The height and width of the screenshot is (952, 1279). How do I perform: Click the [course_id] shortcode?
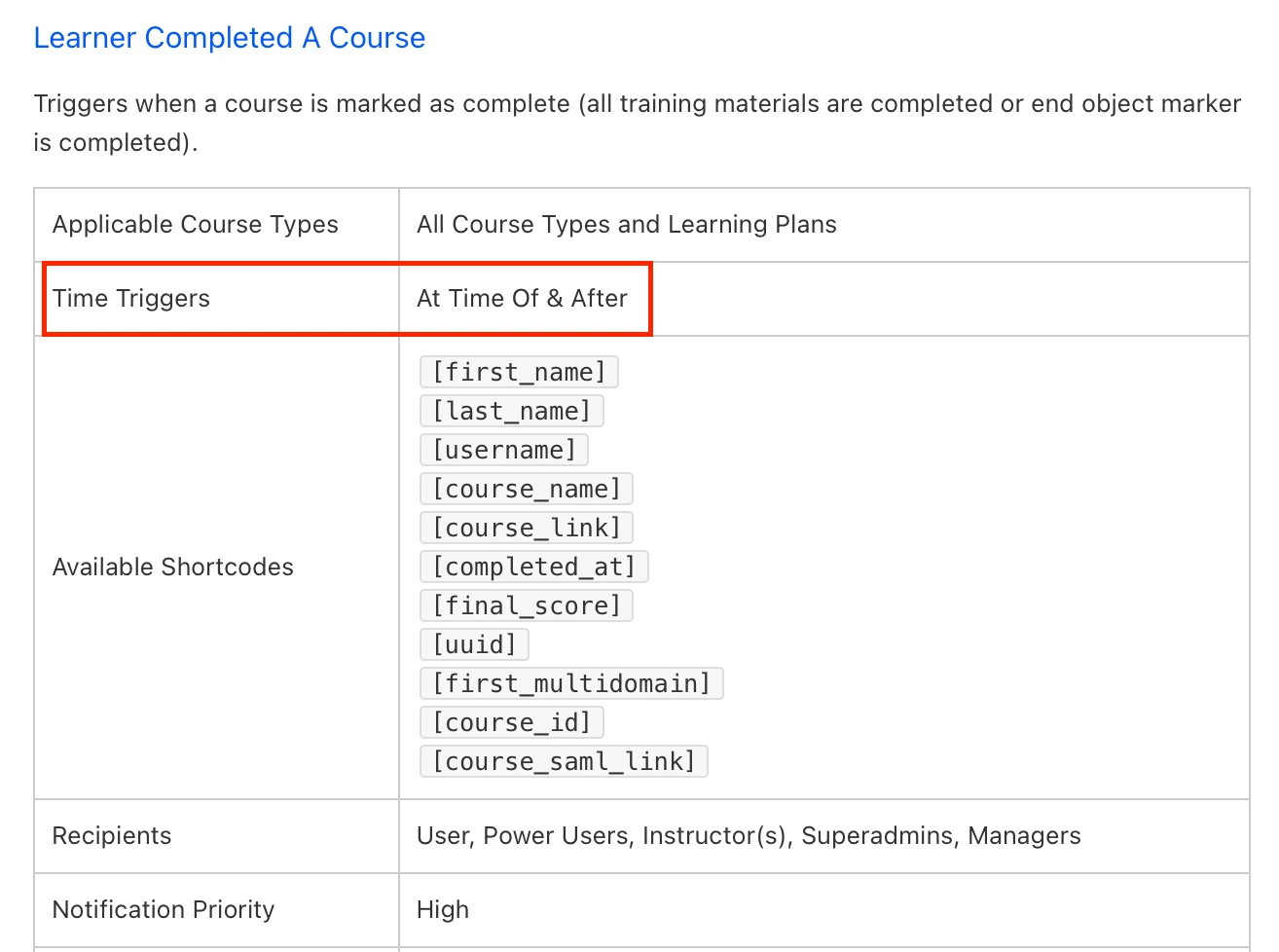(511, 722)
